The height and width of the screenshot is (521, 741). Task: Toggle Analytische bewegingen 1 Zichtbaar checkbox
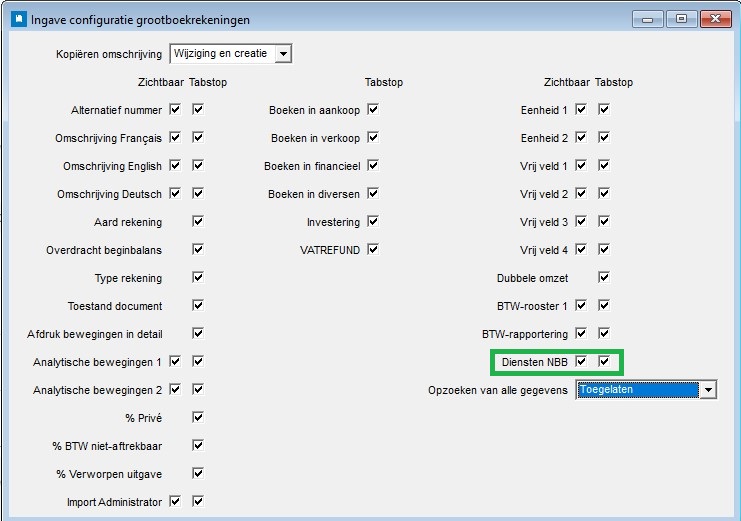[x=175, y=361]
